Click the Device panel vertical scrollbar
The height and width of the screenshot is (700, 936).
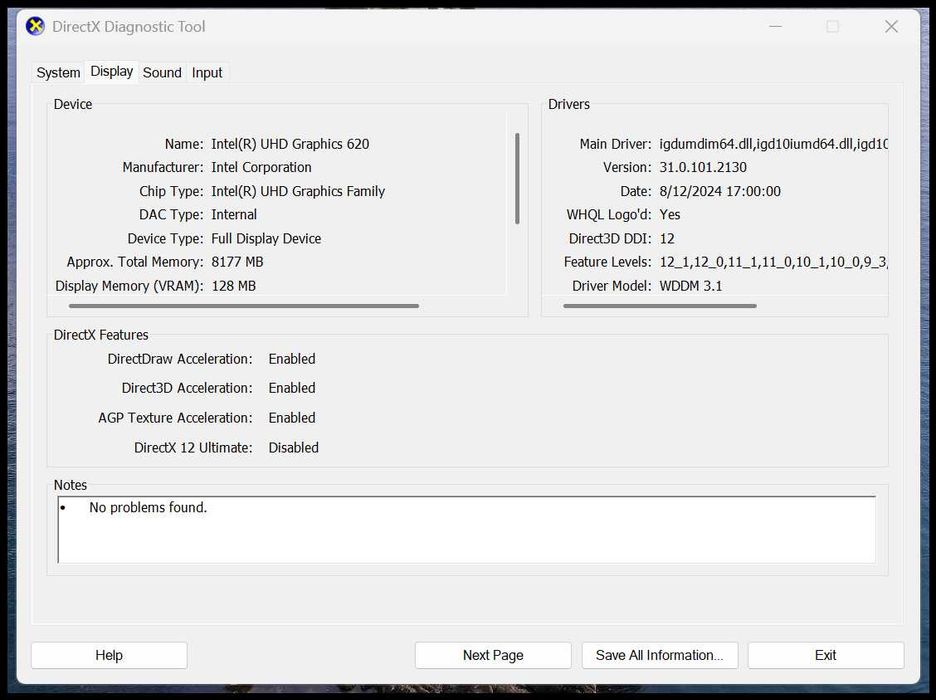[517, 178]
